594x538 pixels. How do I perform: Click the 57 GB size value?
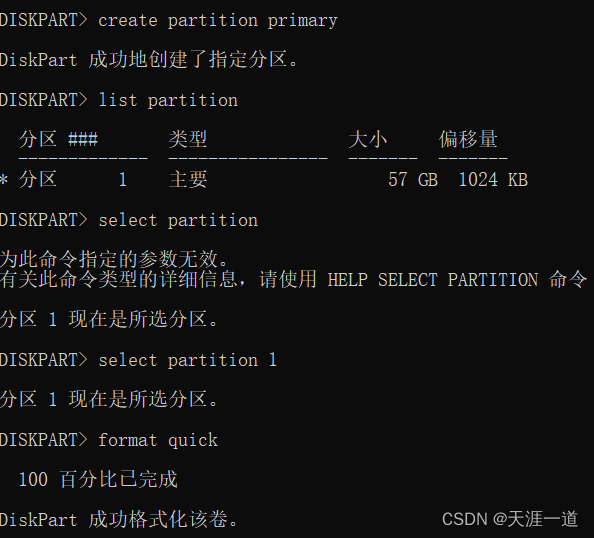click(x=413, y=180)
